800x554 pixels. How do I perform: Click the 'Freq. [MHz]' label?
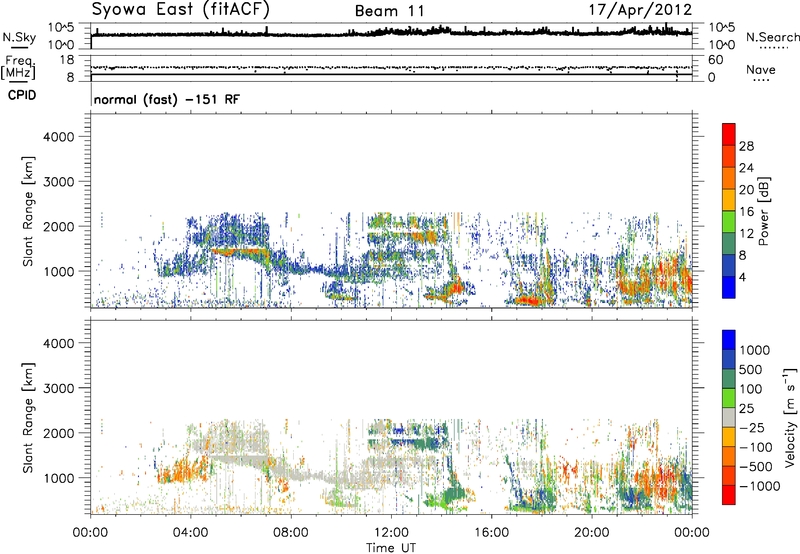(x=18, y=68)
